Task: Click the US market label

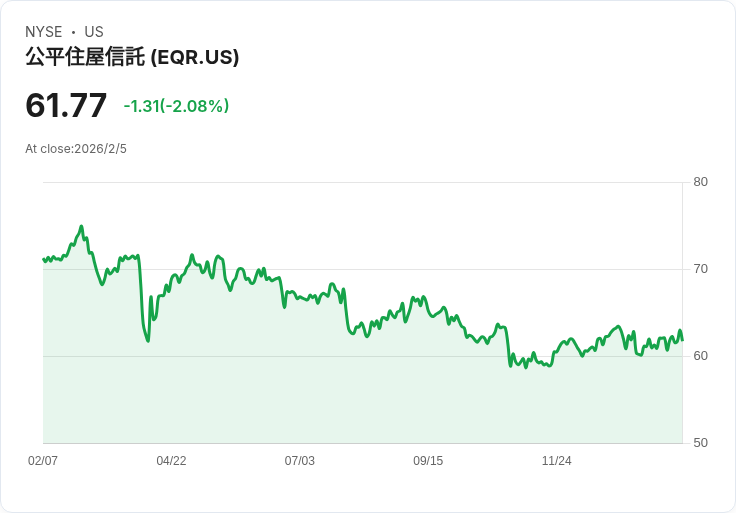Action: point(94,32)
